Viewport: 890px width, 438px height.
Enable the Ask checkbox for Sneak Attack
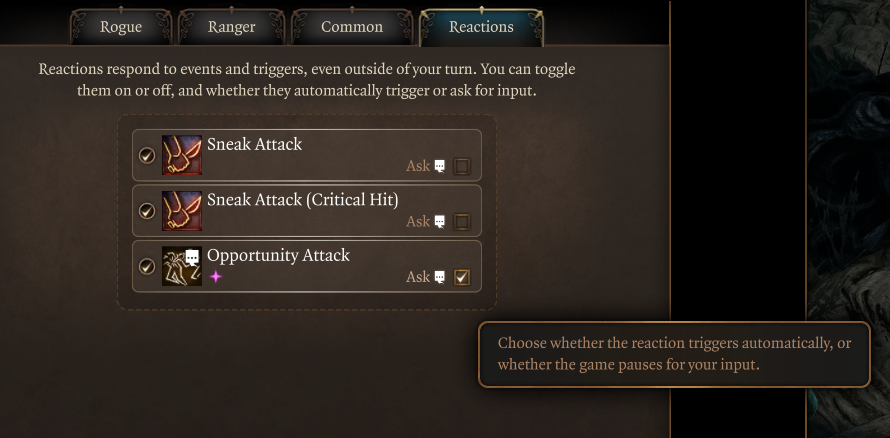462,167
